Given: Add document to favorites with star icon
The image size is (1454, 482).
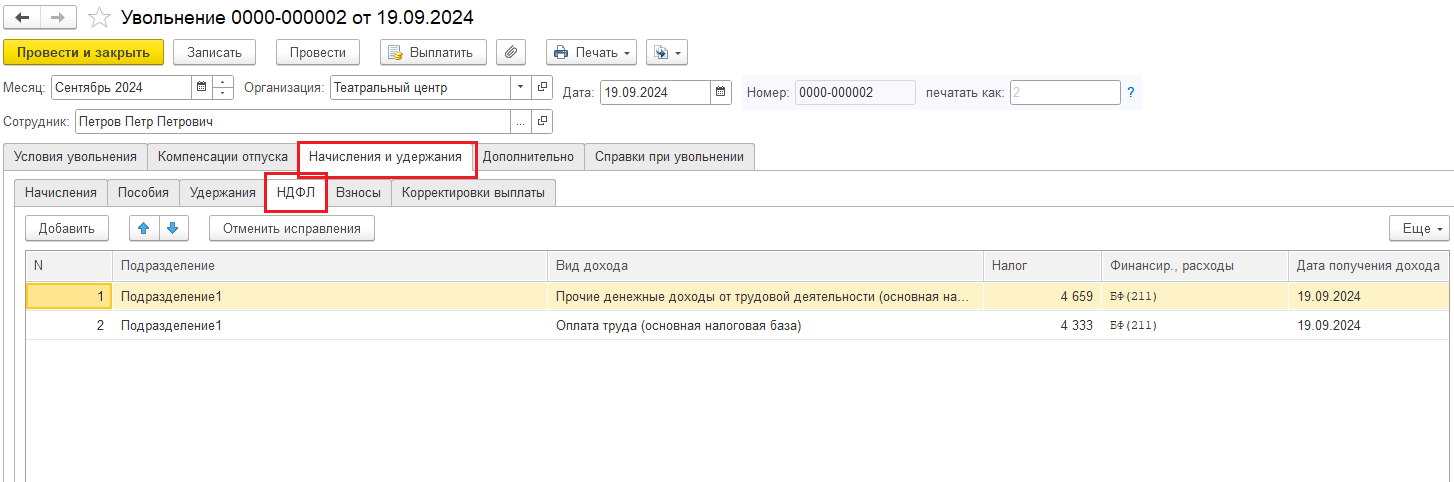Looking at the screenshot, I should (98, 18).
